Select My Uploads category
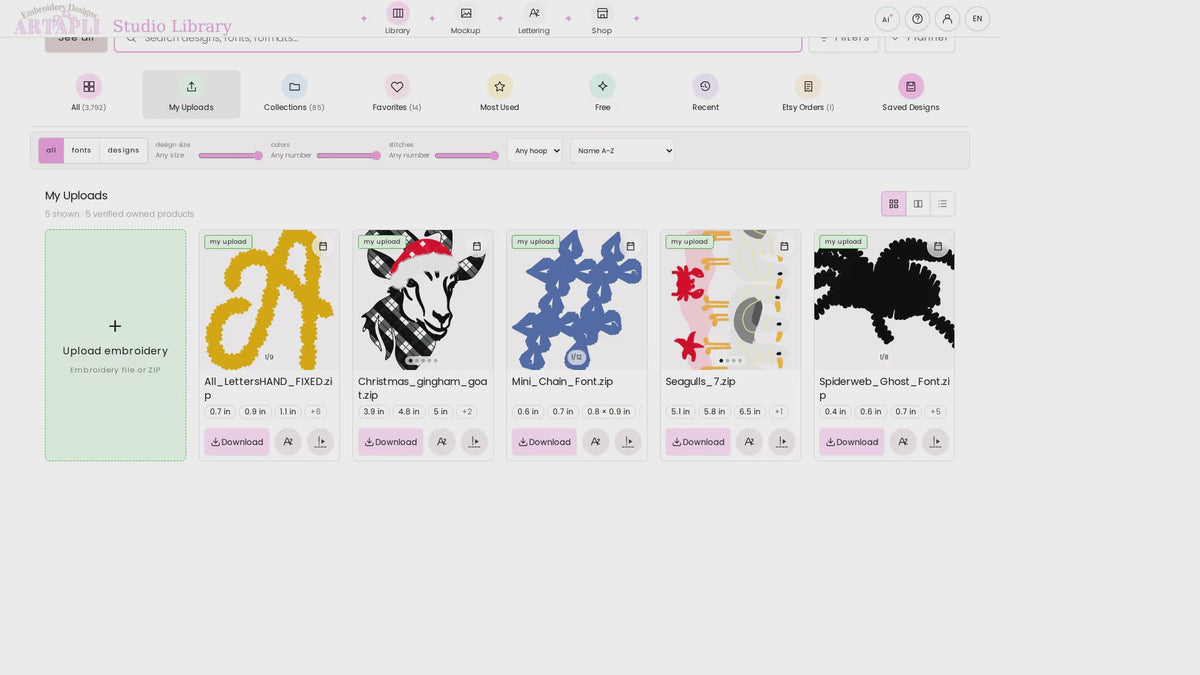 191,94
